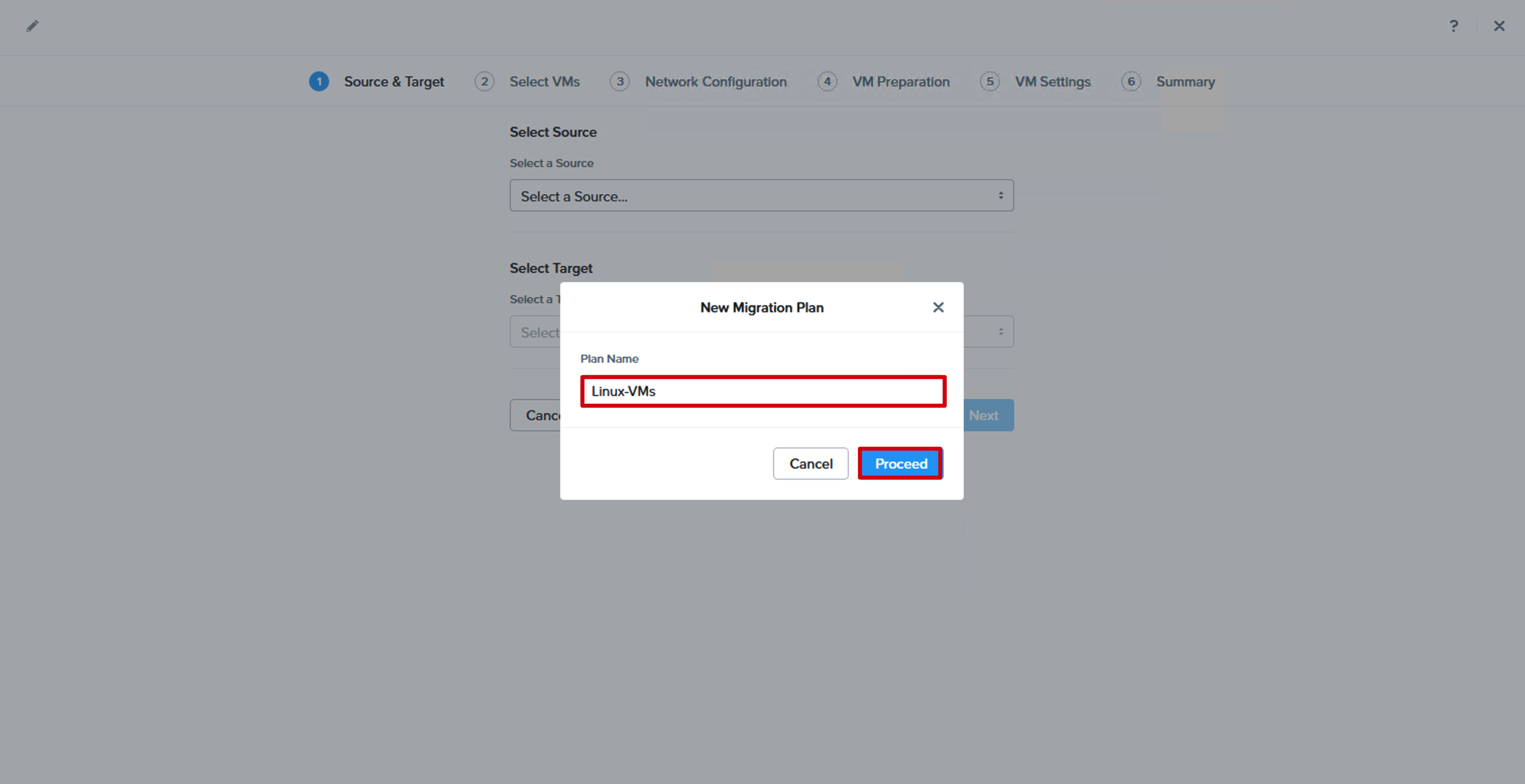Open the Select a Target dropdown arrow

[x=1001, y=332]
